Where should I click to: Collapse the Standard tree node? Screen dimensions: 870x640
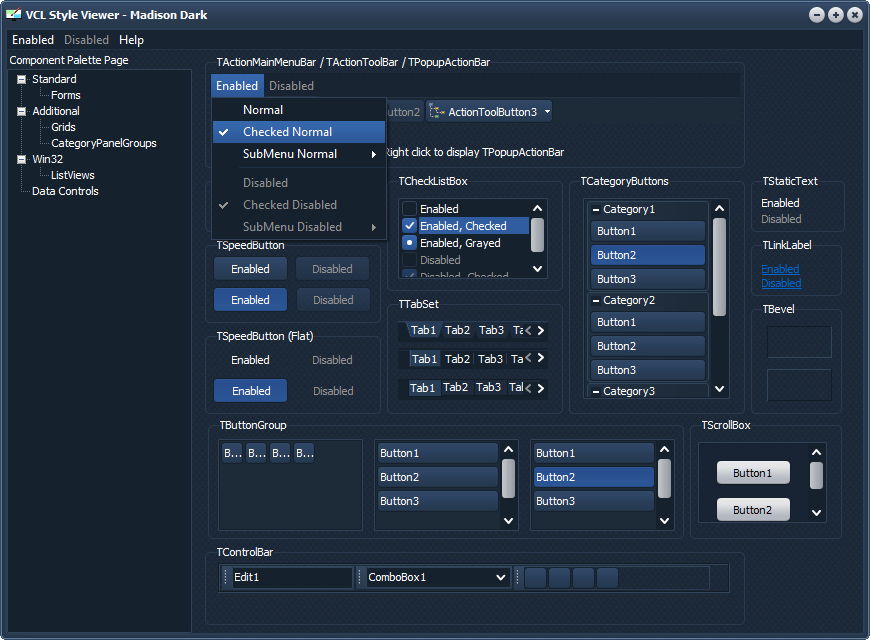pyautogui.click(x=22, y=79)
